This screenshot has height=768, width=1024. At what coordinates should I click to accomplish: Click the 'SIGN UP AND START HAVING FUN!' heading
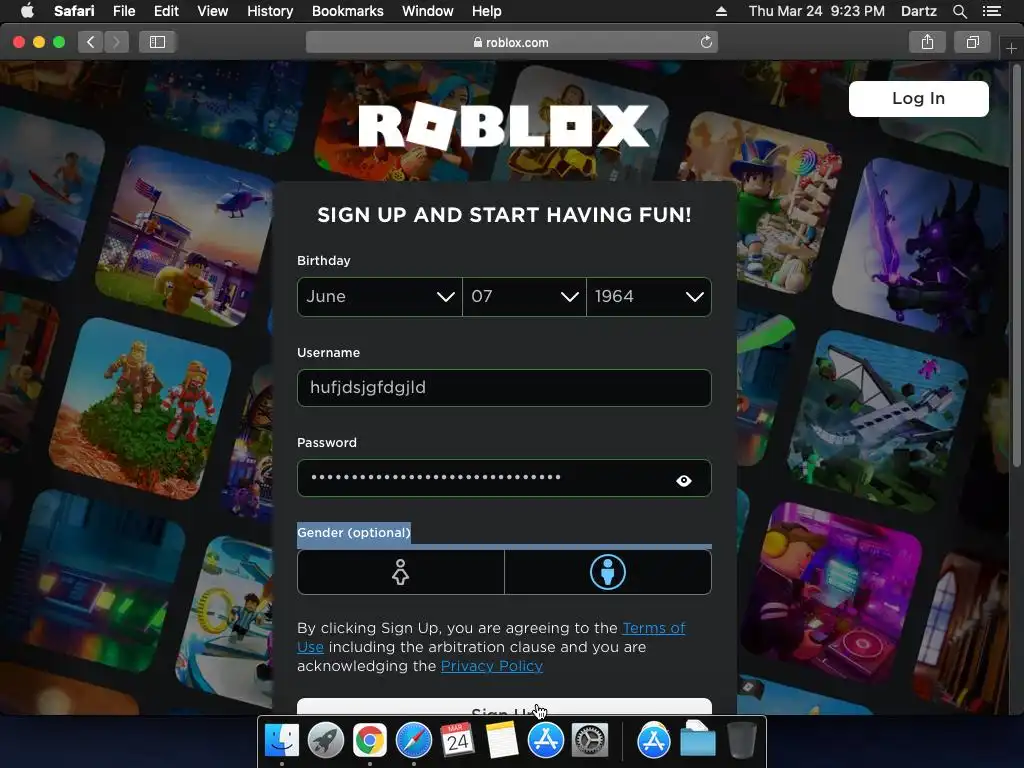(504, 215)
